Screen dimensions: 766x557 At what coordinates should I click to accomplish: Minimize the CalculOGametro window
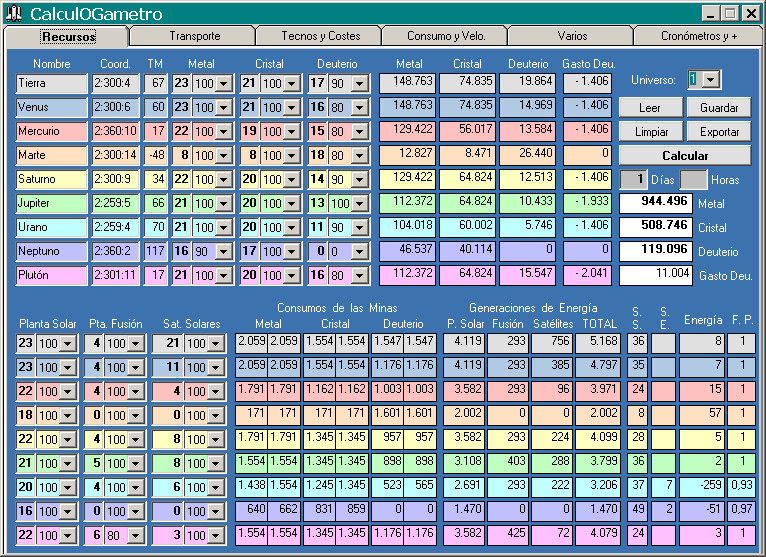click(x=711, y=13)
